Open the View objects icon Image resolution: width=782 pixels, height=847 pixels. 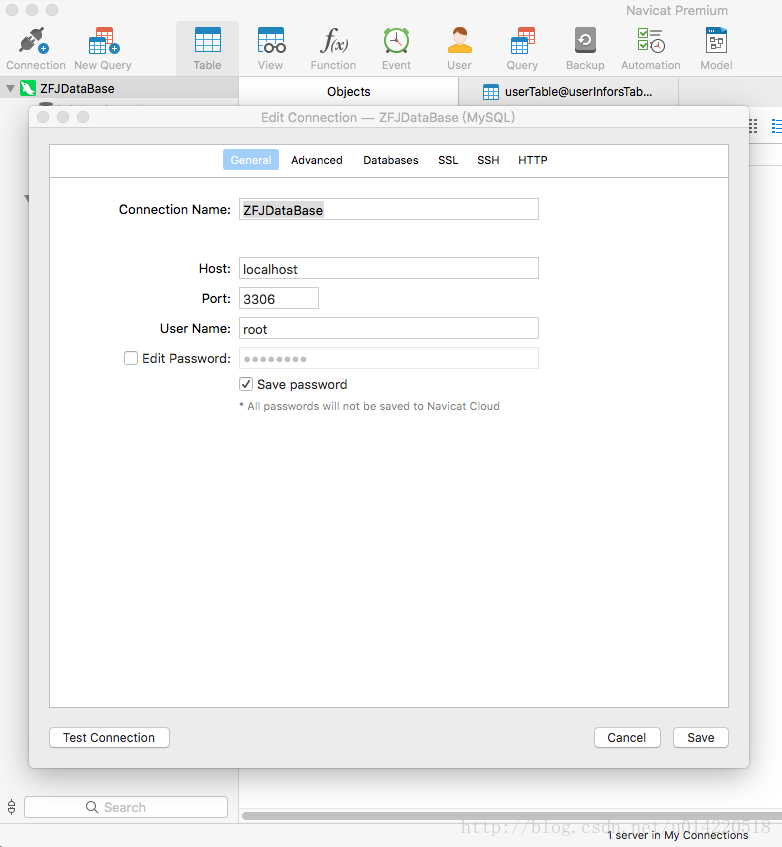click(271, 41)
